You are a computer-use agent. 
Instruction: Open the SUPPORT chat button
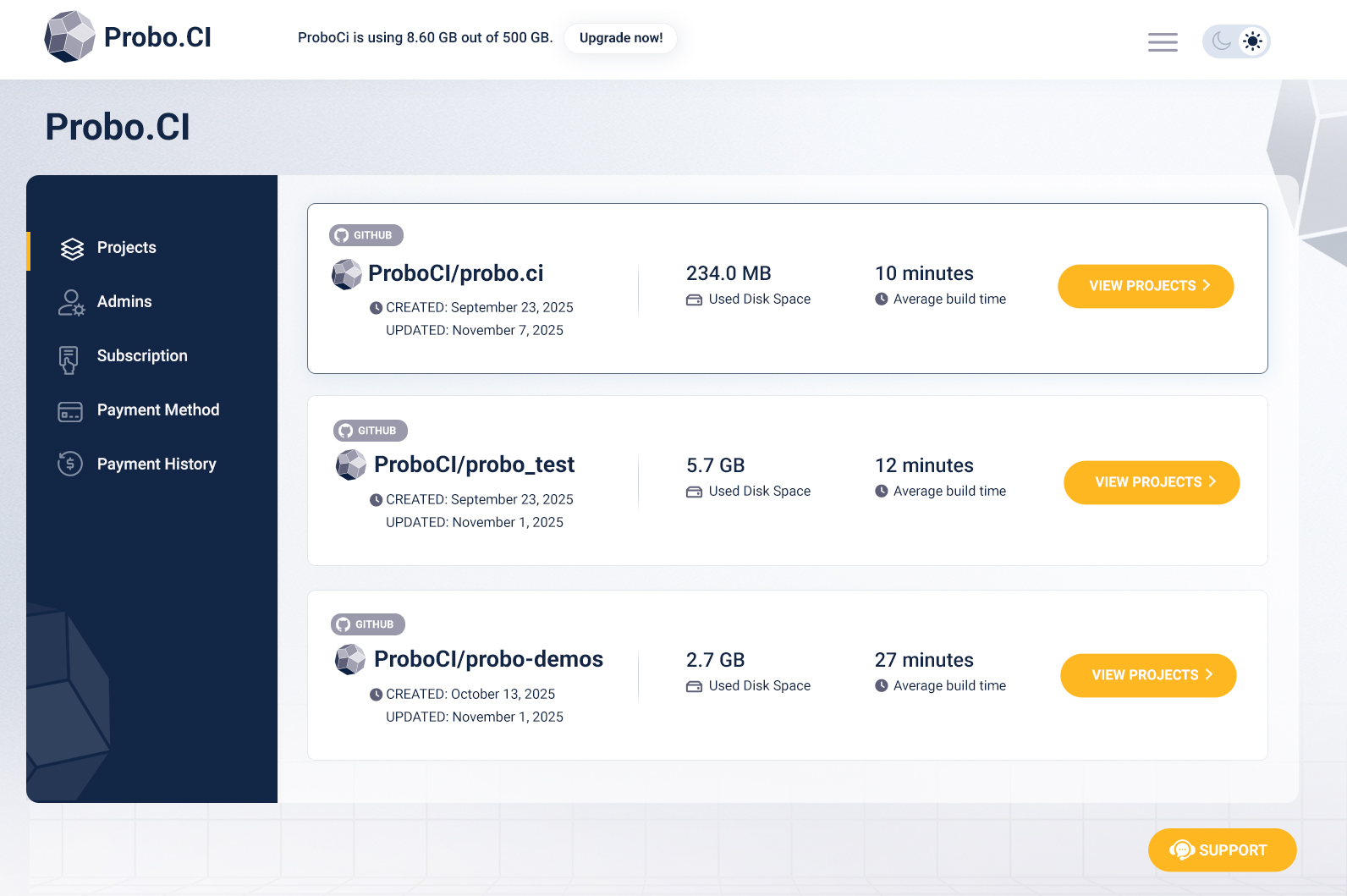[1222, 850]
